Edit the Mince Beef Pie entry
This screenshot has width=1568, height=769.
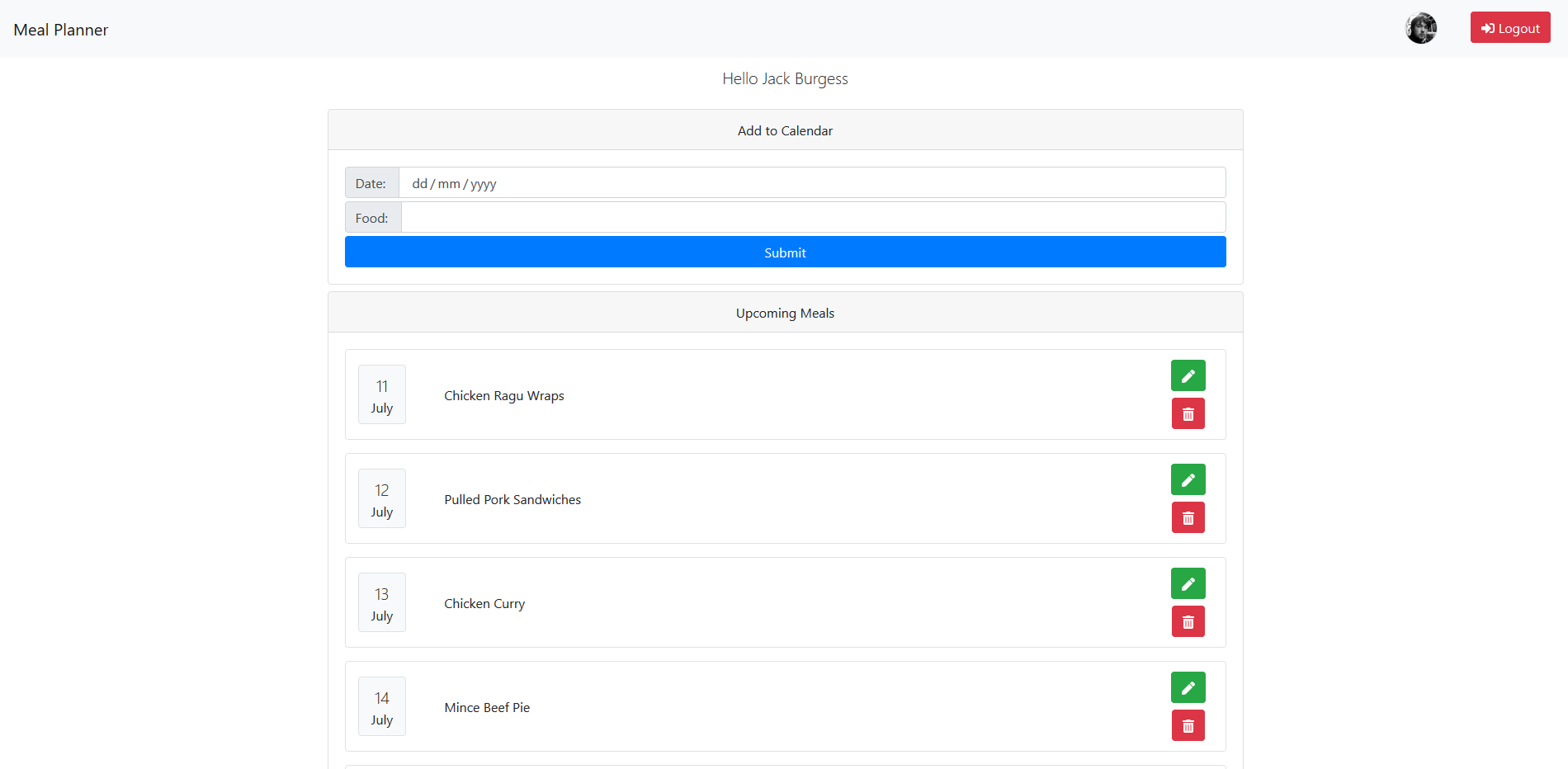[1188, 687]
